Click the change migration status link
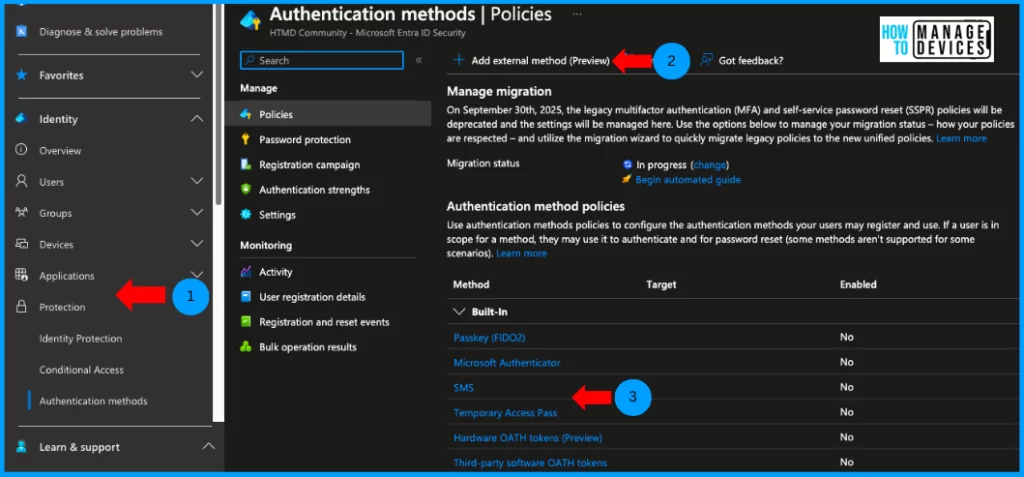1024x477 pixels. point(709,165)
